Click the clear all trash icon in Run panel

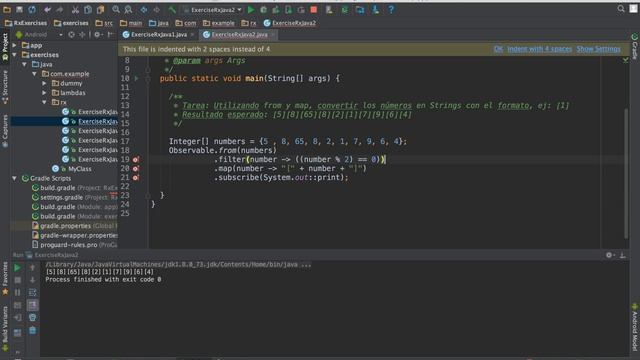(33, 330)
